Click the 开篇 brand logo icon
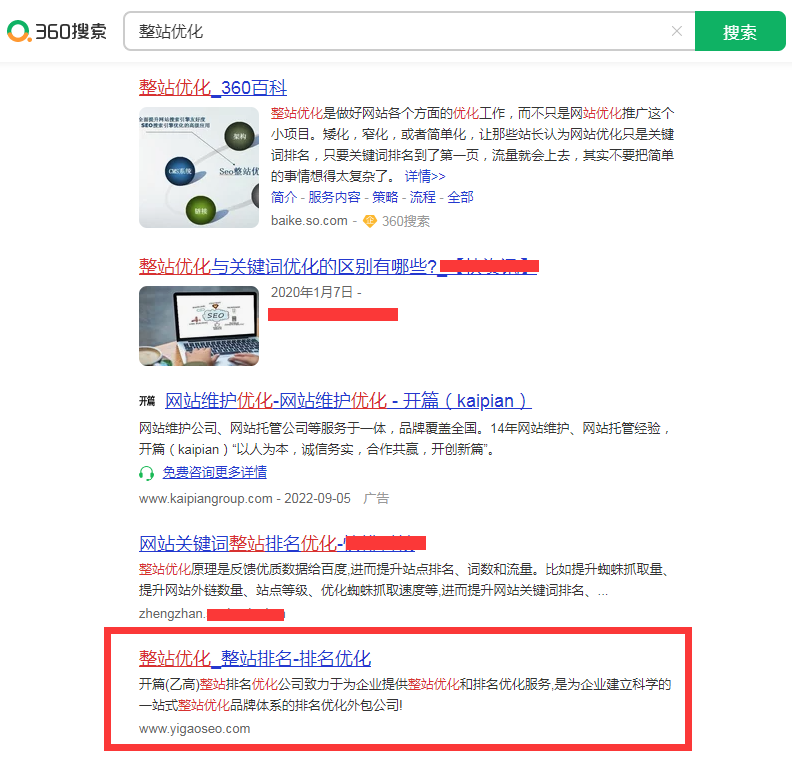Image resolution: width=792 pixels, height=757 pixels. (147, 401)
